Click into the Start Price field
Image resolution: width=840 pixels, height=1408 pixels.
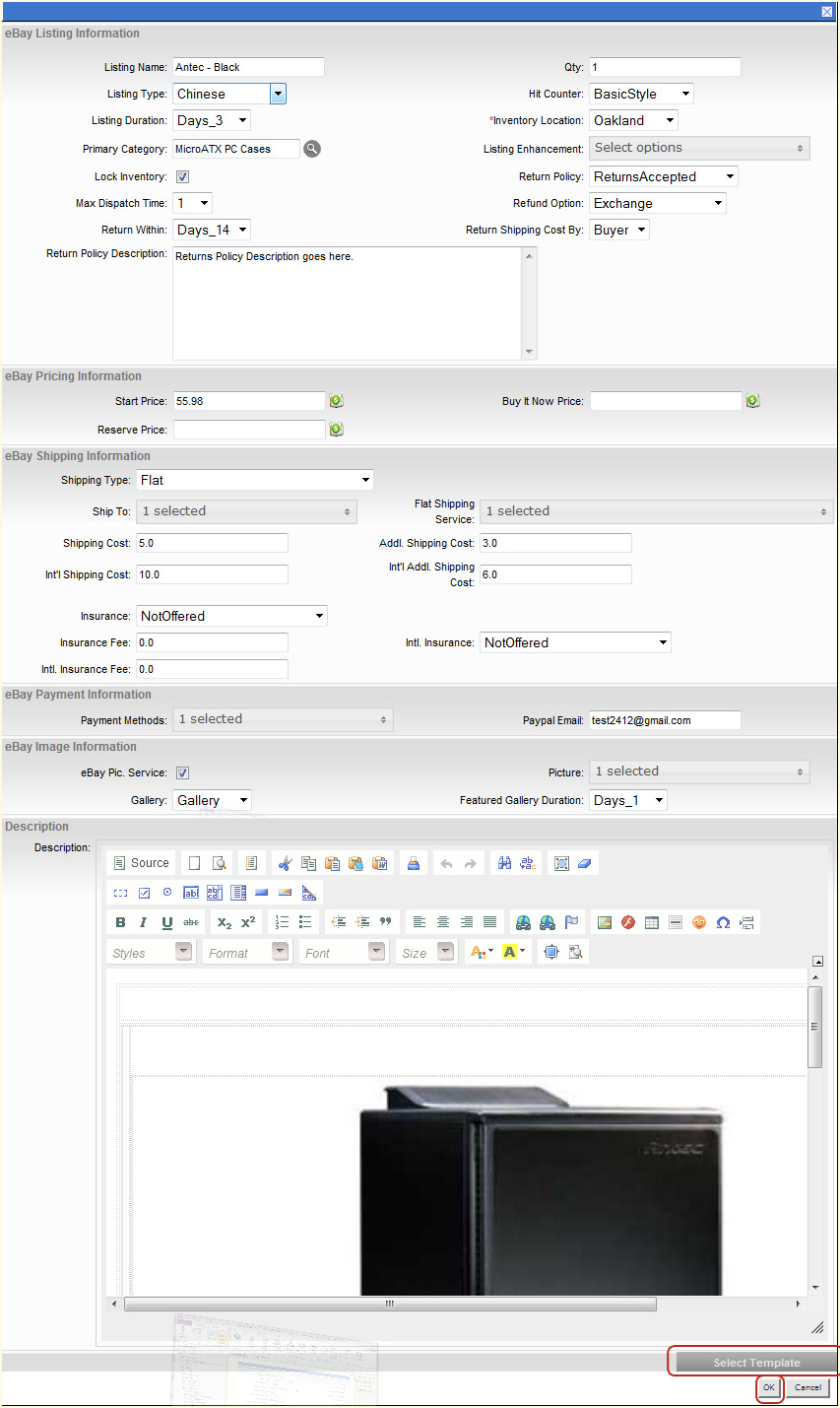pyautogui.click(x=249, y=401)
